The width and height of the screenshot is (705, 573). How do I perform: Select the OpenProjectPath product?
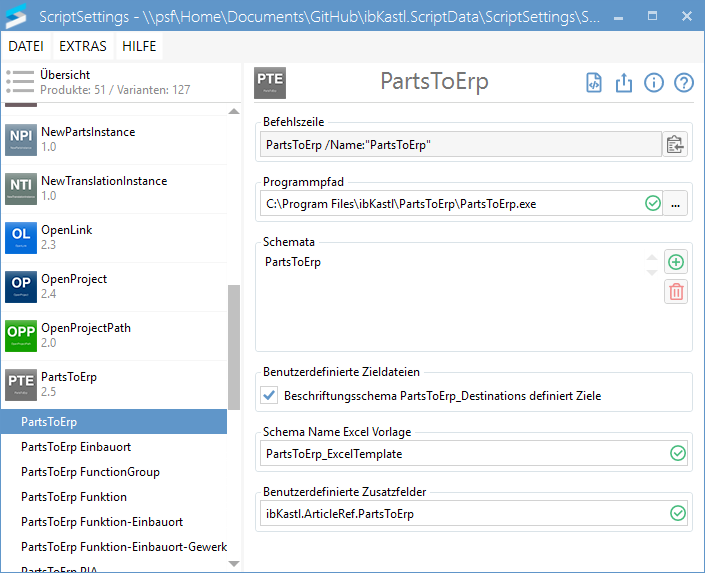pos(85,335)
